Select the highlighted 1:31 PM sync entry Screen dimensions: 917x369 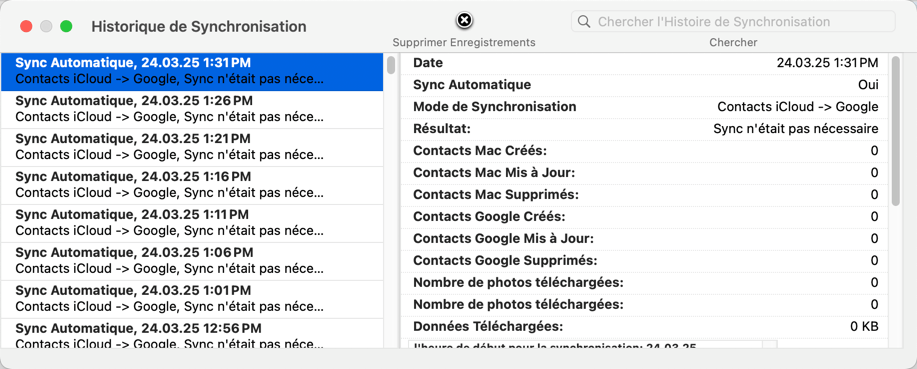pyautogui.click(x=192, y=71)
